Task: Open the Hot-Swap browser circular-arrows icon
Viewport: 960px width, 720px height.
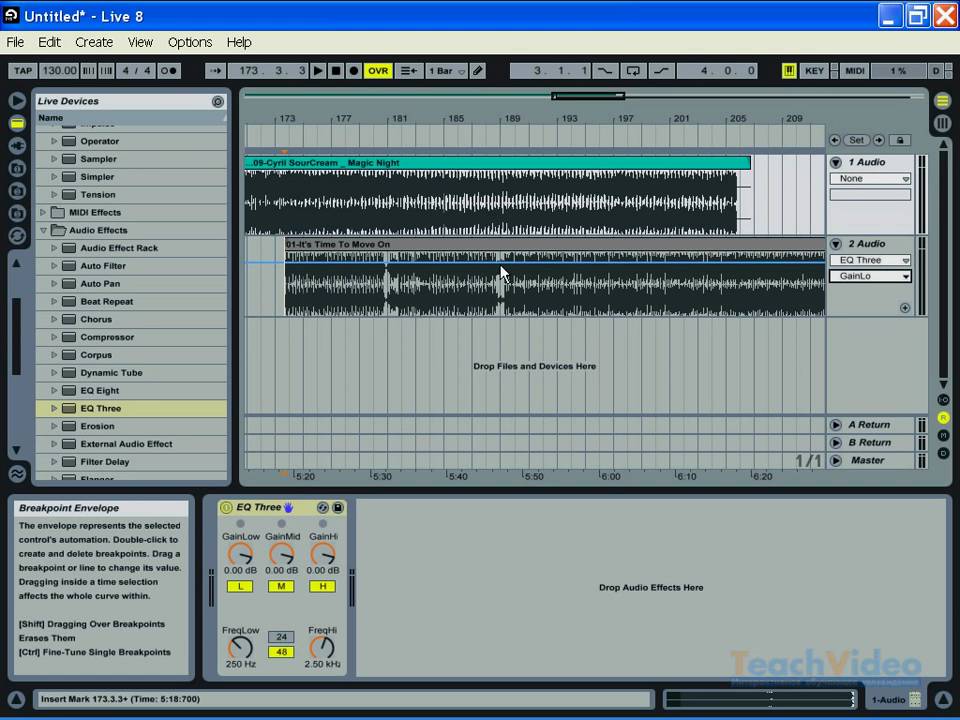Action: 17,236
